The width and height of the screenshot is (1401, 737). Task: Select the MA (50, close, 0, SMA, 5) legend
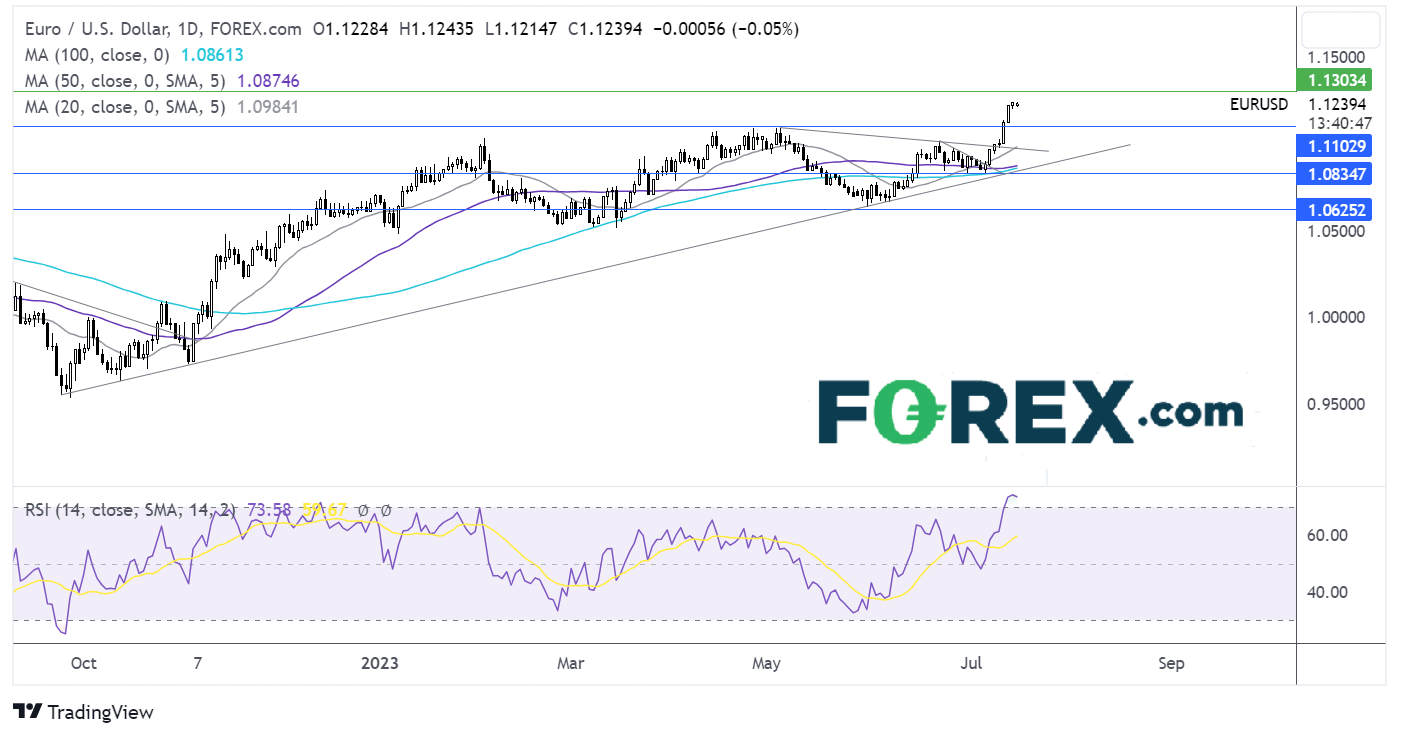123,80
